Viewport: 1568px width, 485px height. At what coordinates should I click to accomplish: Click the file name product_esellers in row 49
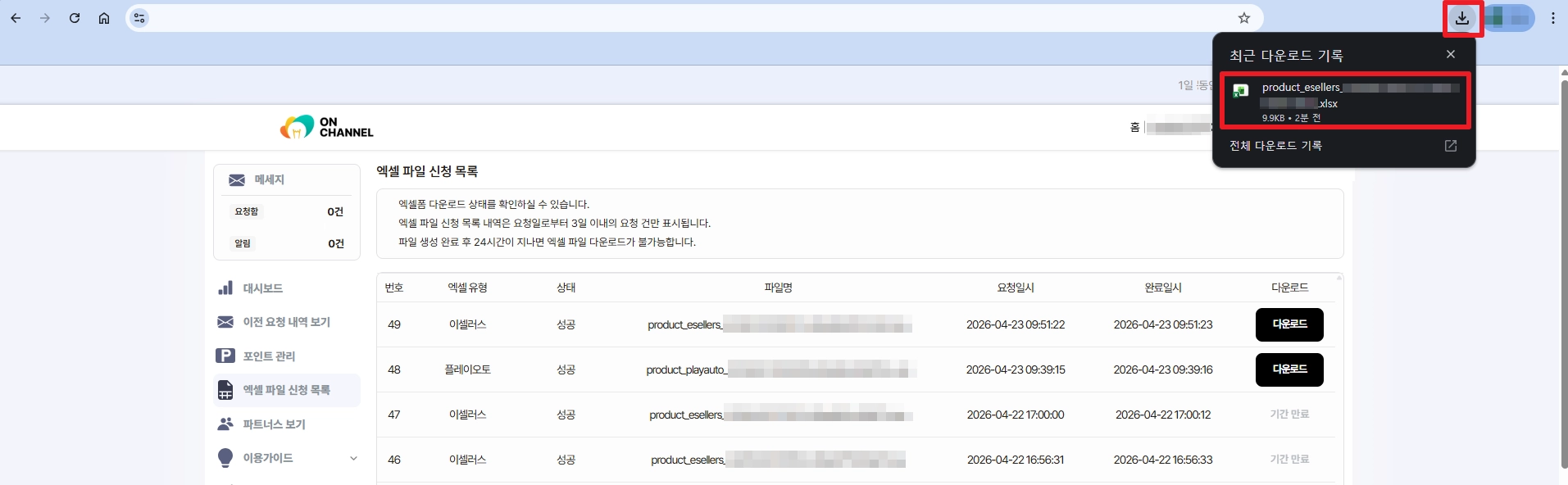tap(779, 324)
